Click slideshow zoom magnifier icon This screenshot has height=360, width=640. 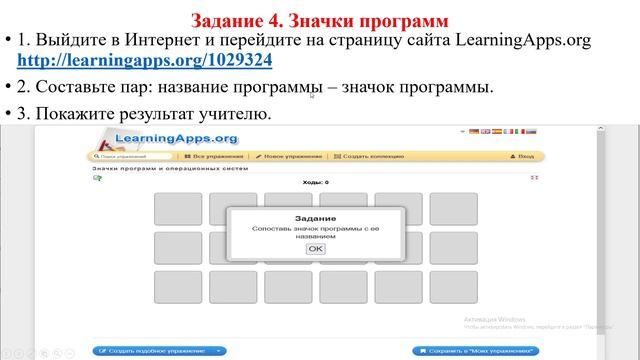tap(58, 354)
